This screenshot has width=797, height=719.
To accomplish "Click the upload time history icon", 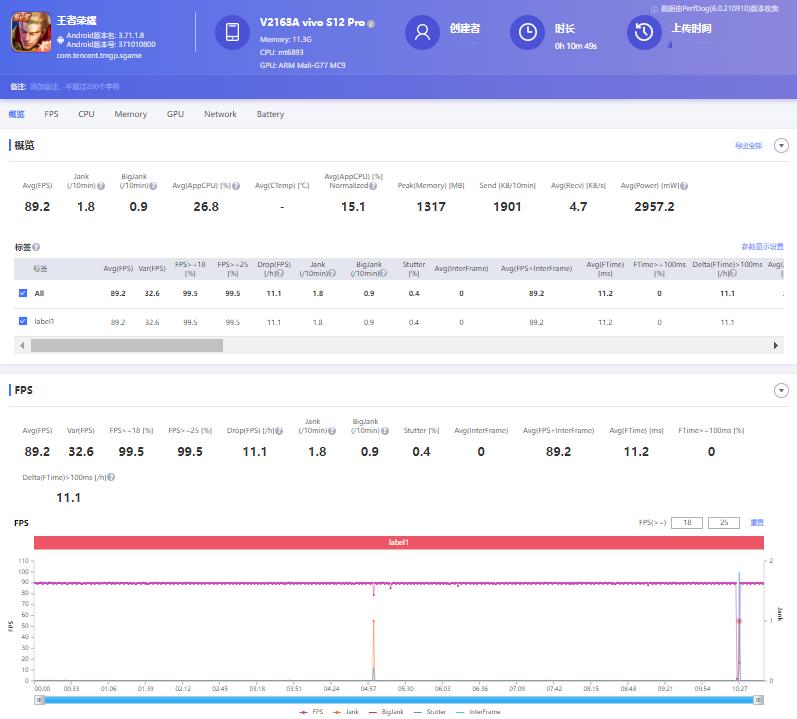I will (644, 33).
